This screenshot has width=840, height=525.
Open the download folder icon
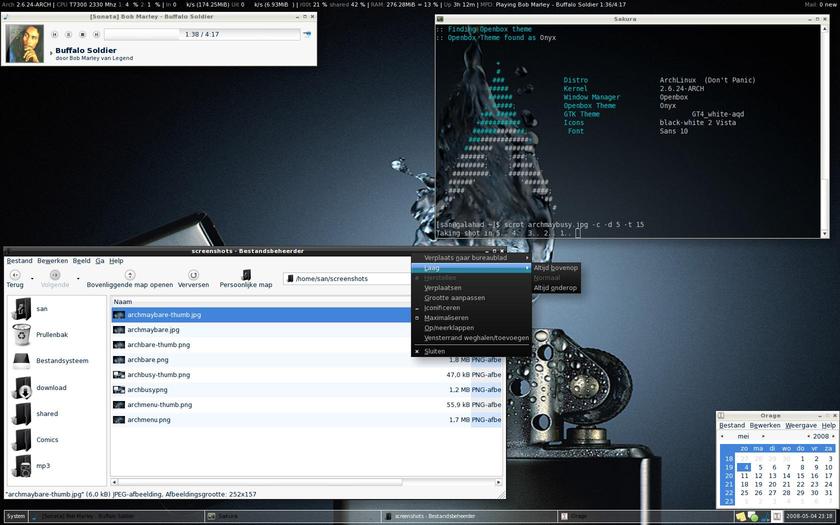22,387
